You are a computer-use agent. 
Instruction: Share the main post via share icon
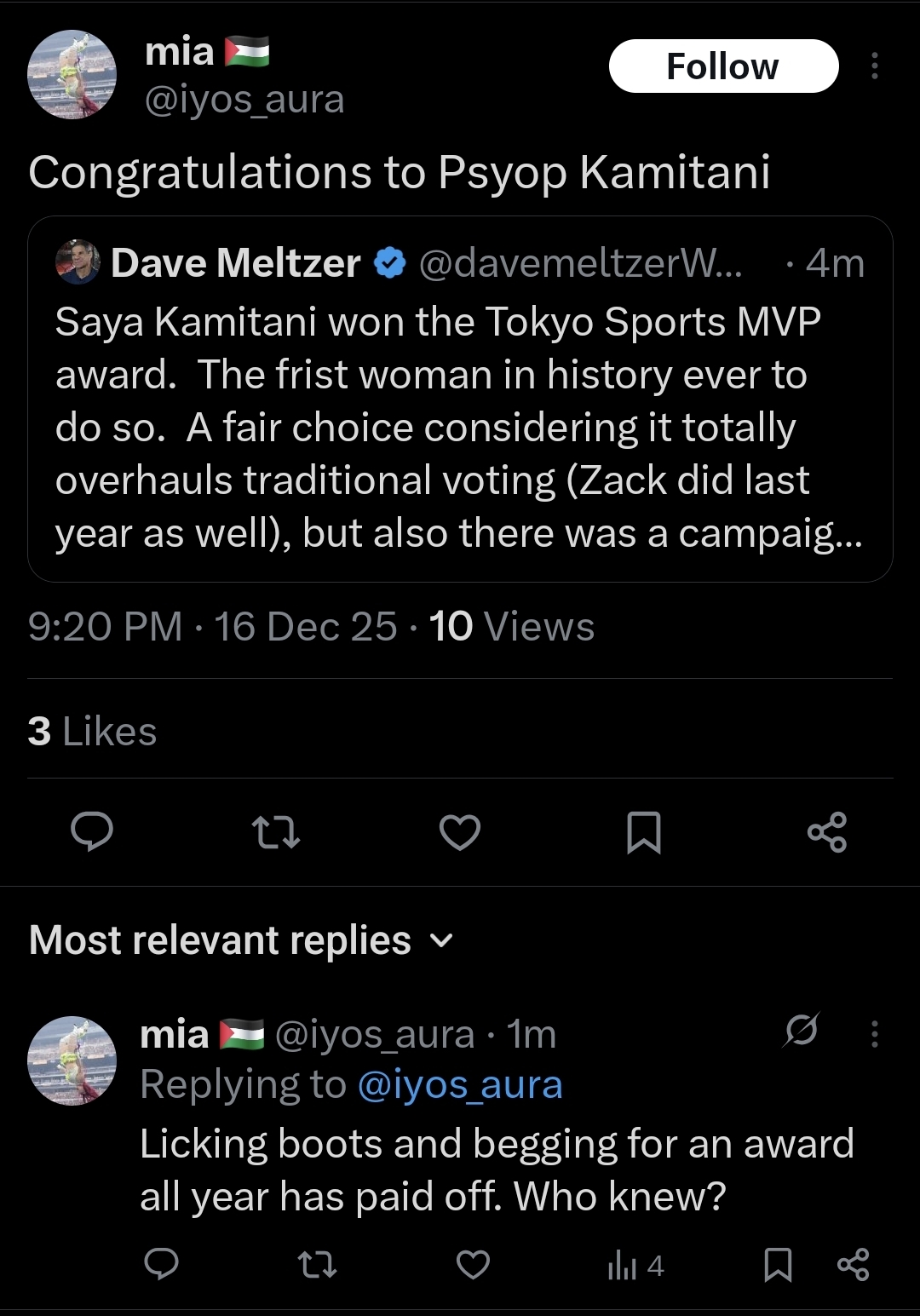(827, 832)
